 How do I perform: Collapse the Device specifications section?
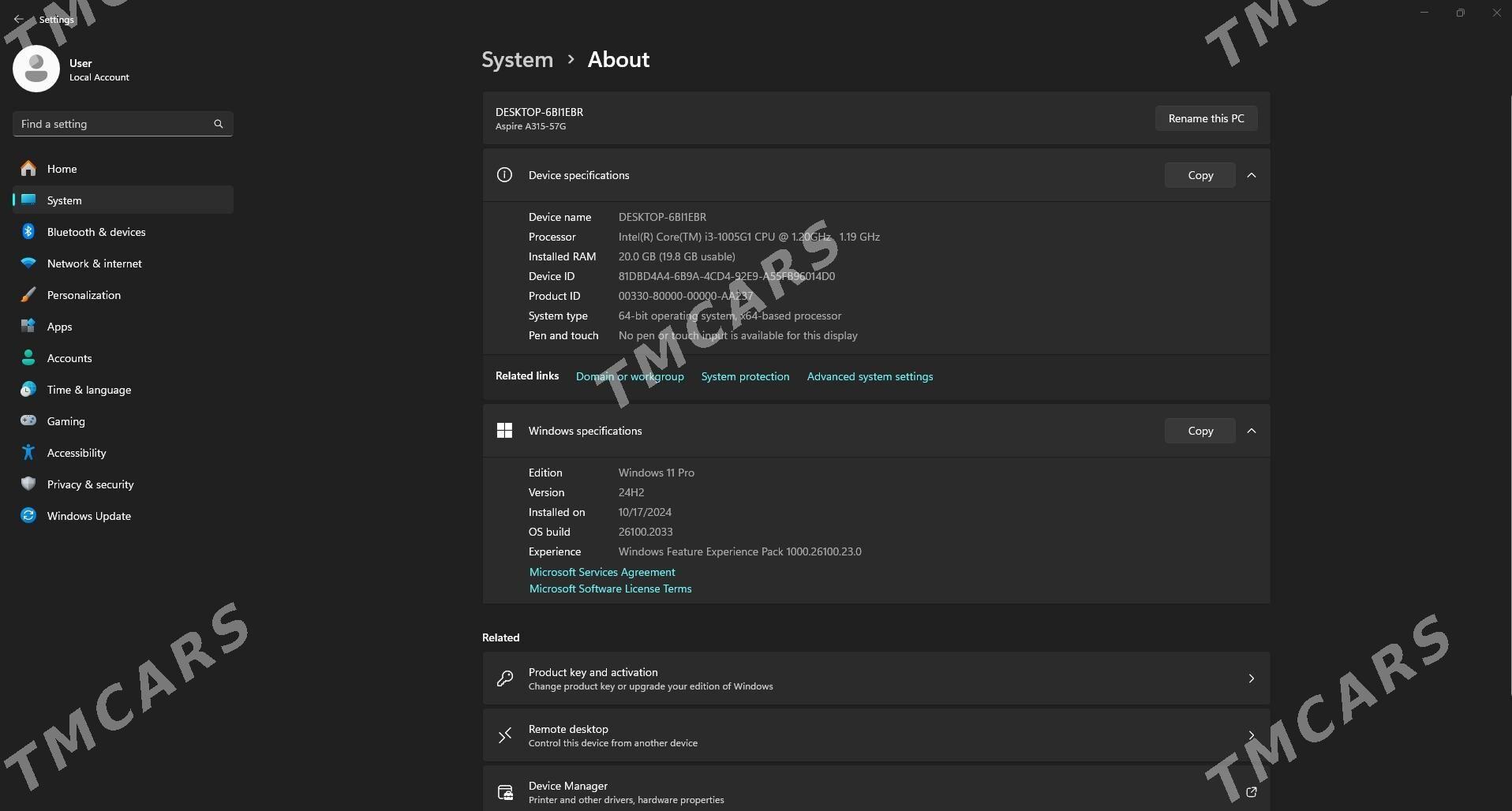click(x=1251, y=175)
